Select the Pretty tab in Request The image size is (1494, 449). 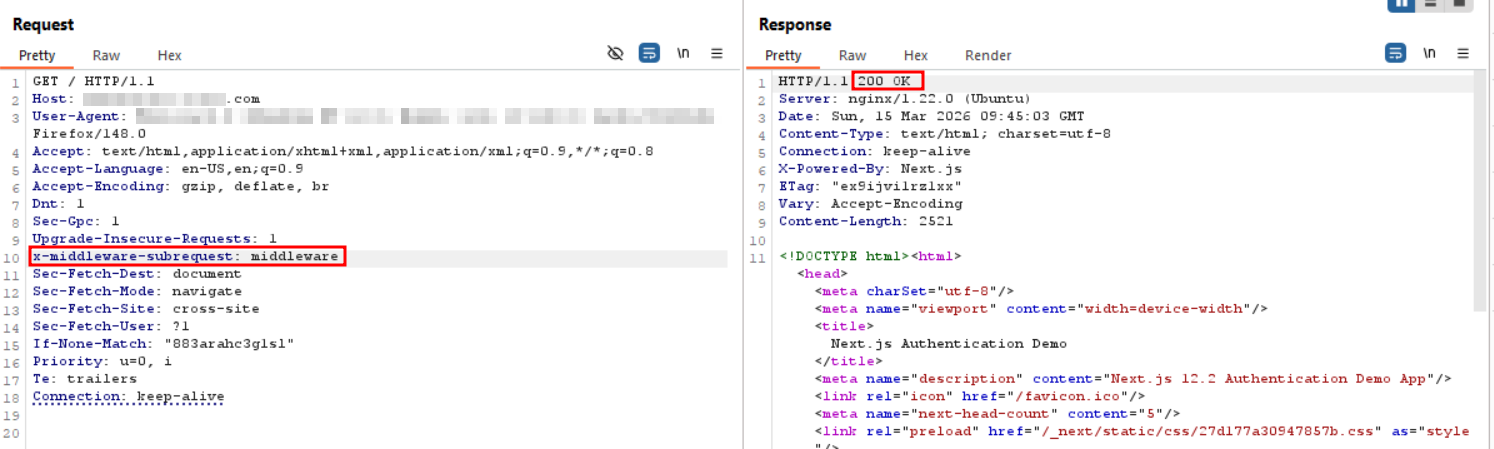tap(37, 56)
